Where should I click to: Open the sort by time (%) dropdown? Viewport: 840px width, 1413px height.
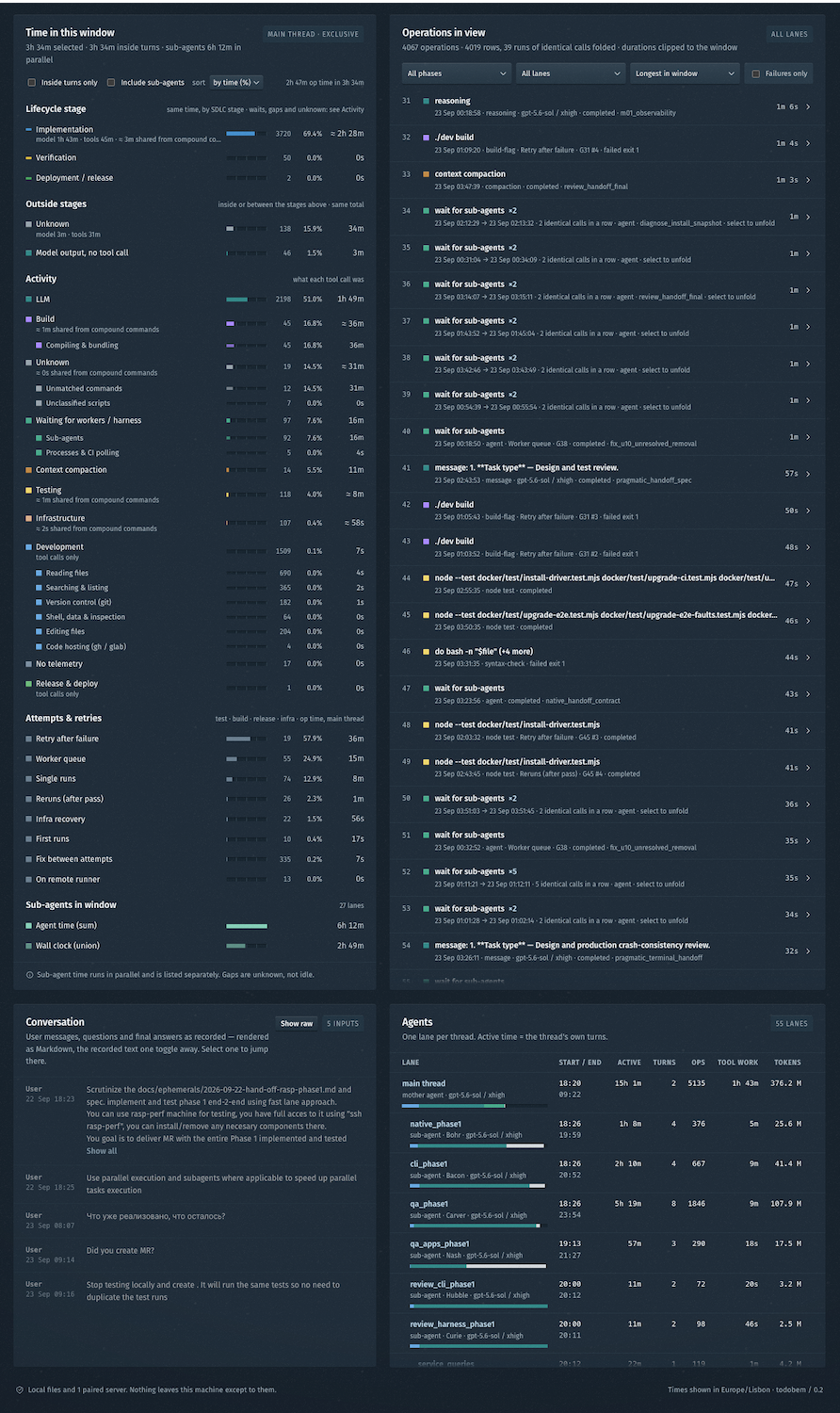[236, 83]
